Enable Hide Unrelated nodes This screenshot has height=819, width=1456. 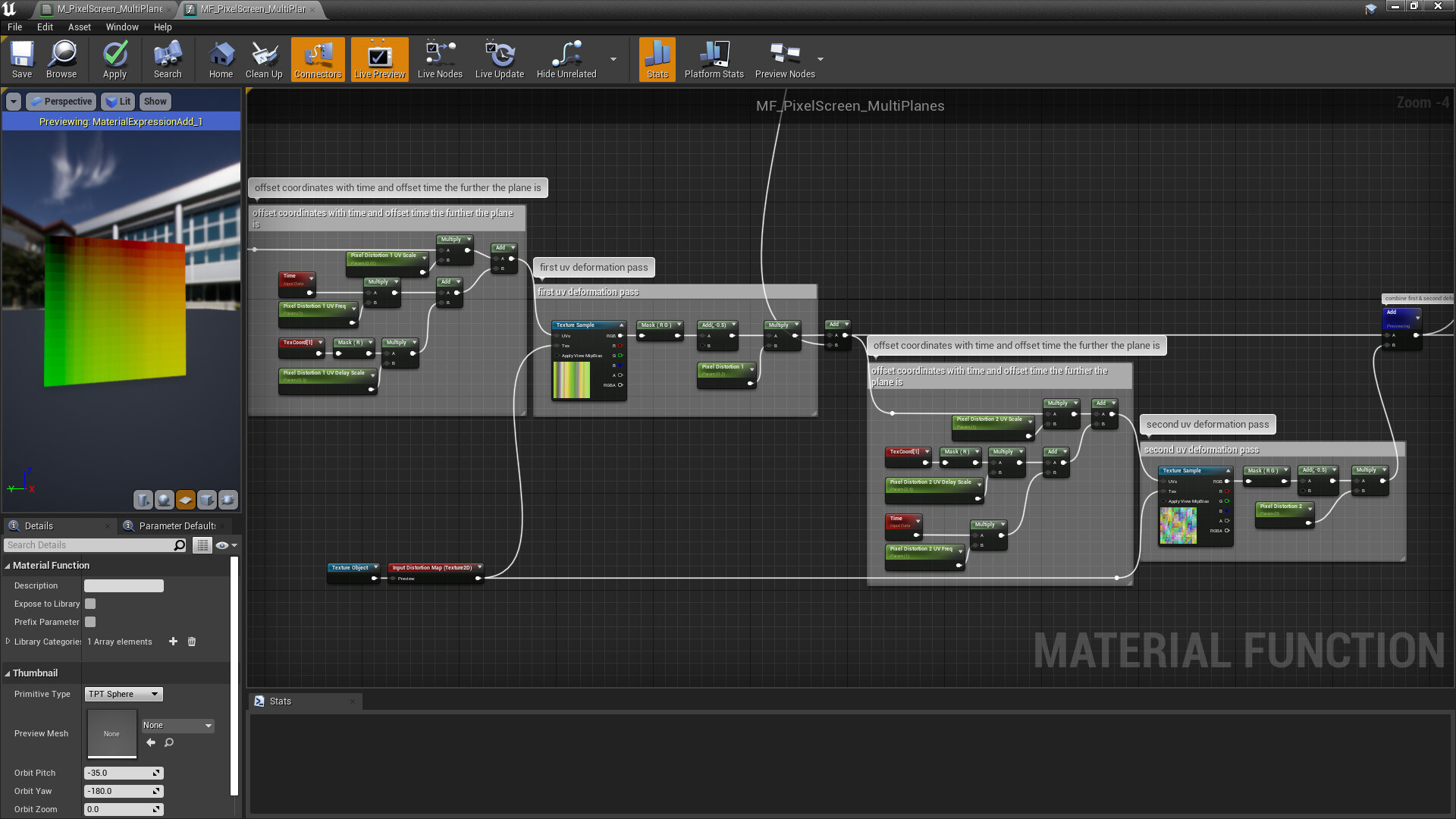point(565,59)
